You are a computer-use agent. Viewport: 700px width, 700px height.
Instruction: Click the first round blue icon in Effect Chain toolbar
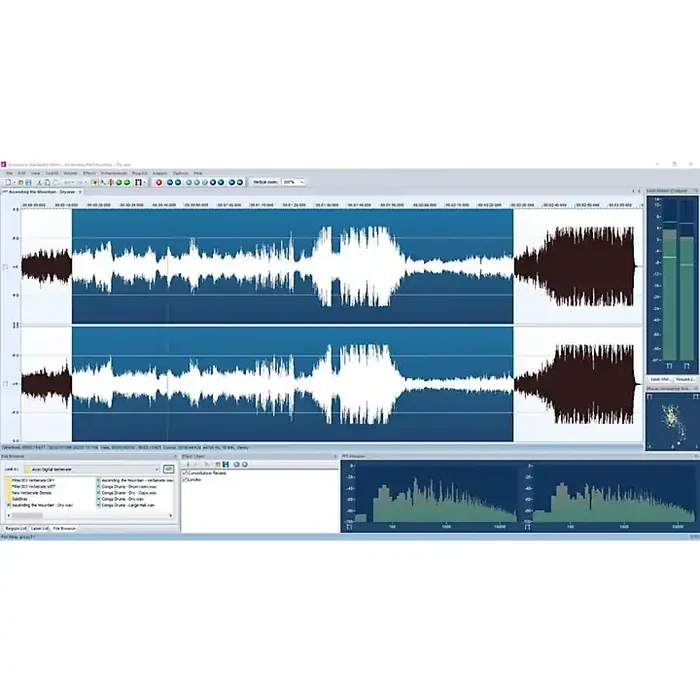pyautogui.click(x=237, y=464)
